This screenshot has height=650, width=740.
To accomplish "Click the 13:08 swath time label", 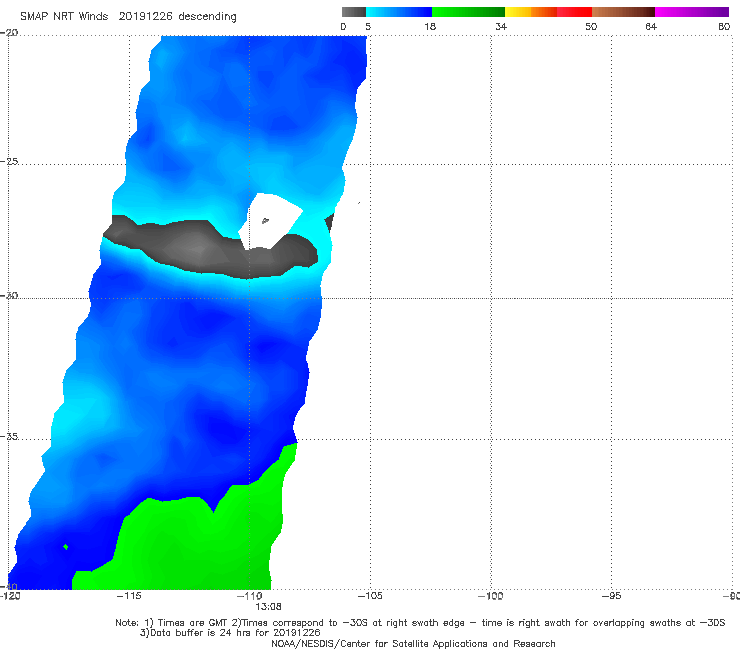I will pos(268,607).
